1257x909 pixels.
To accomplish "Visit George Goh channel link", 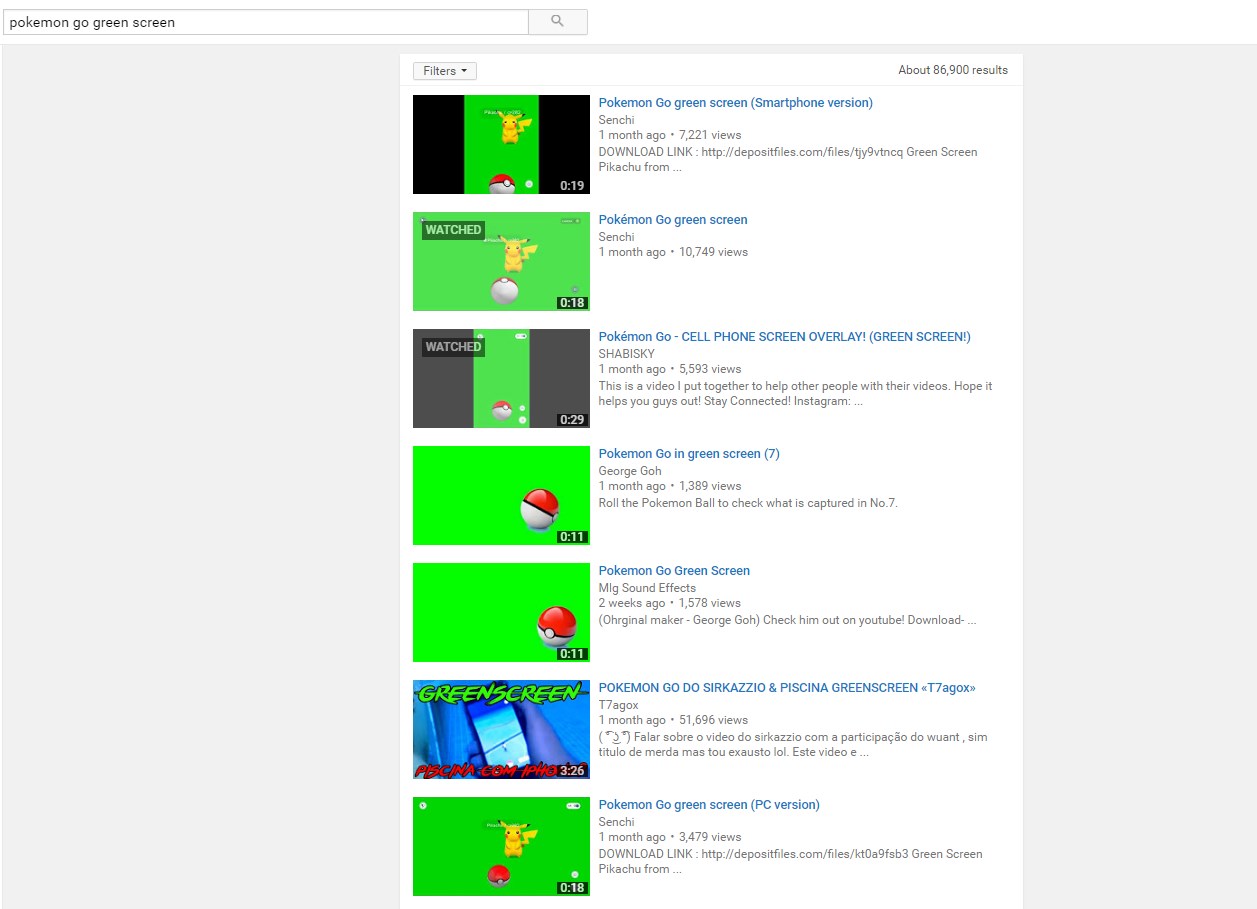I will (x=630, y=471).
